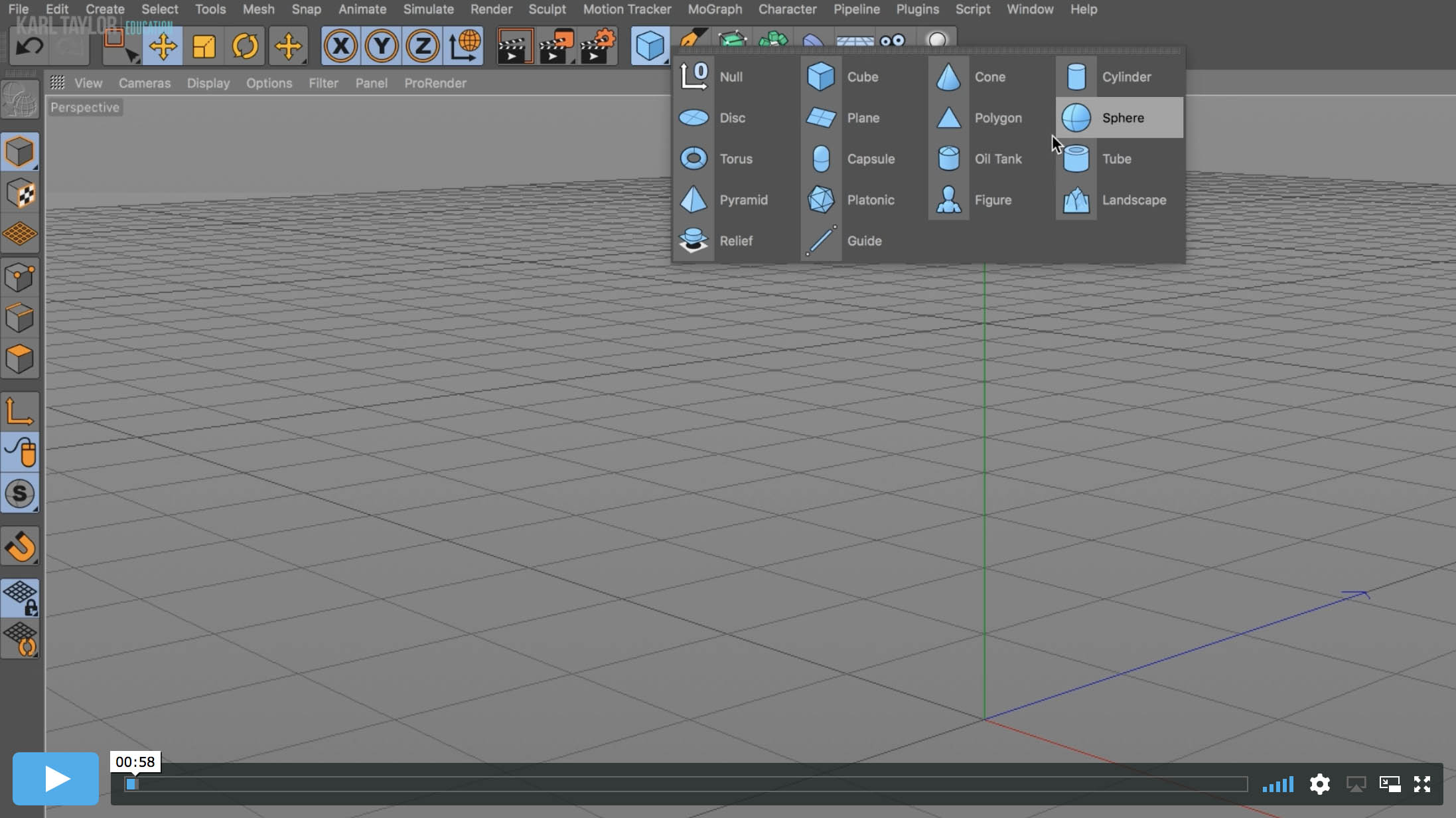Click the Render to Picture Viewer icon

coord(555,45)
